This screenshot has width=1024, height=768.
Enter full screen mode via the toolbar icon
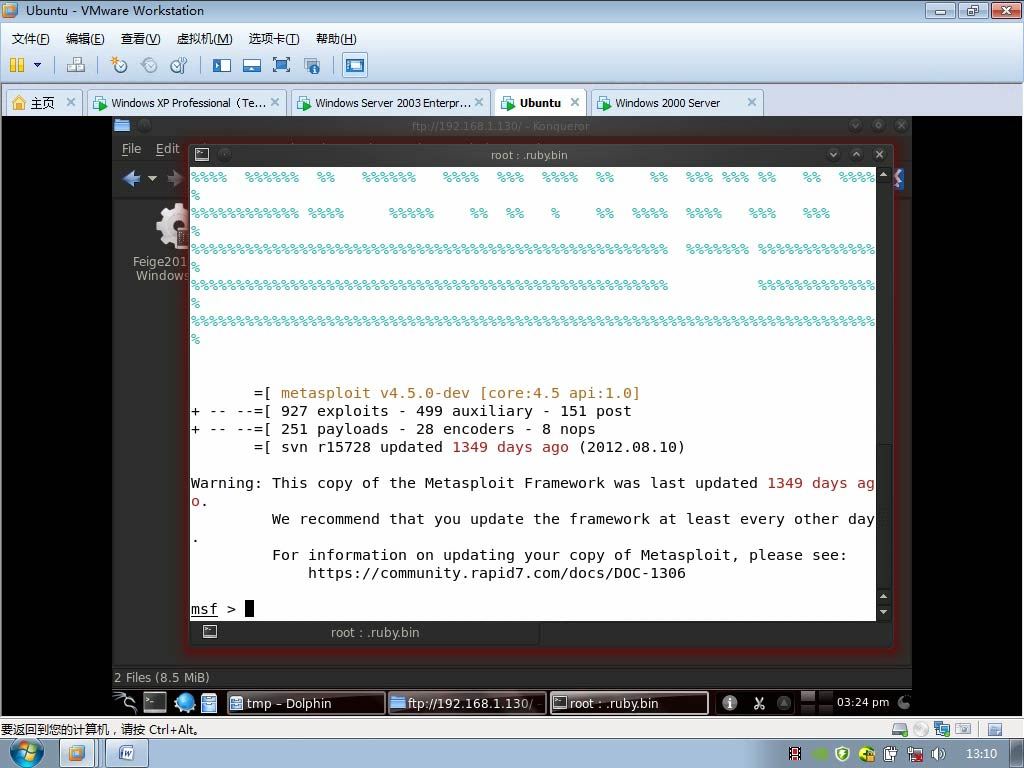[281, 65]
